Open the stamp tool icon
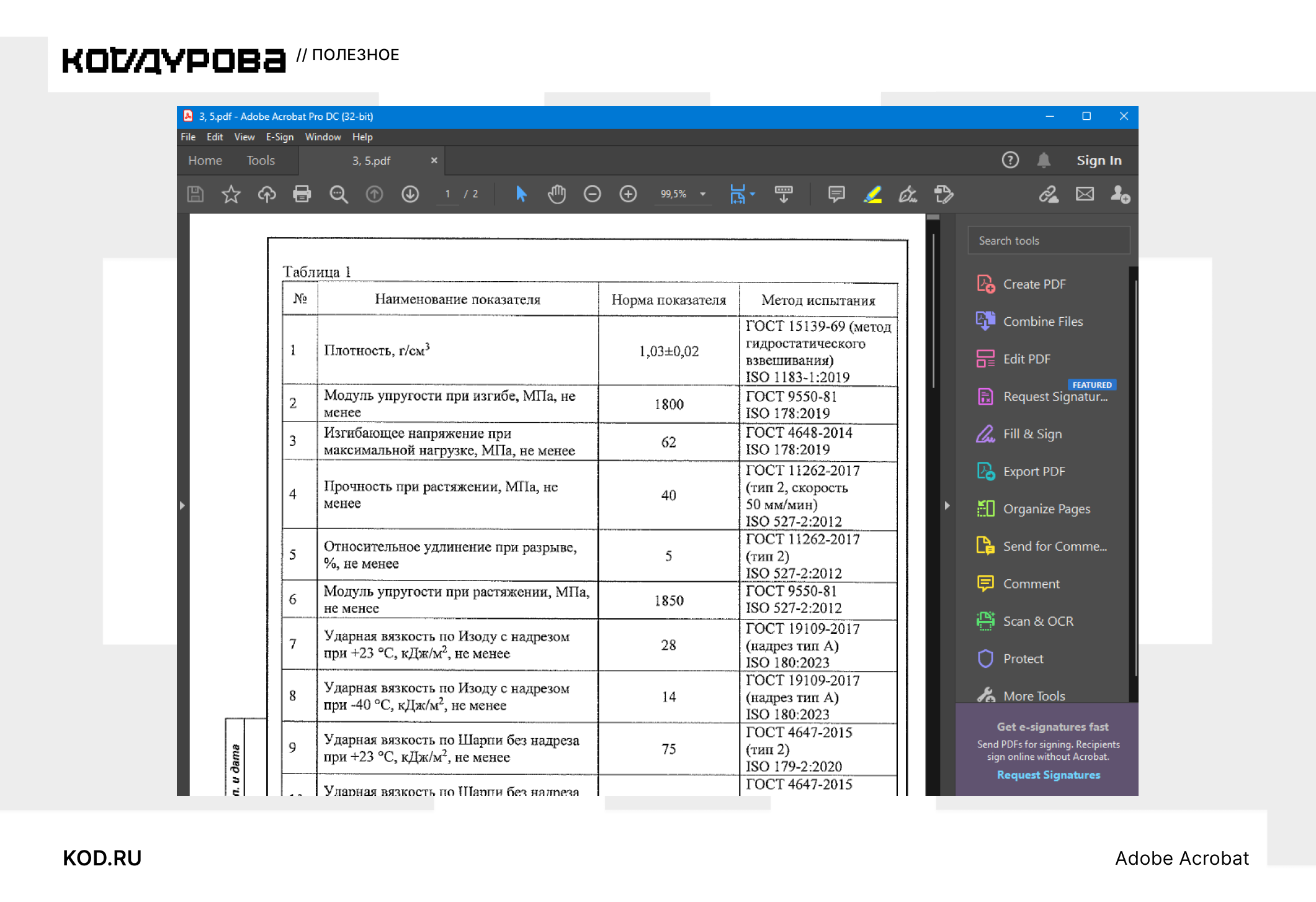 944,194
